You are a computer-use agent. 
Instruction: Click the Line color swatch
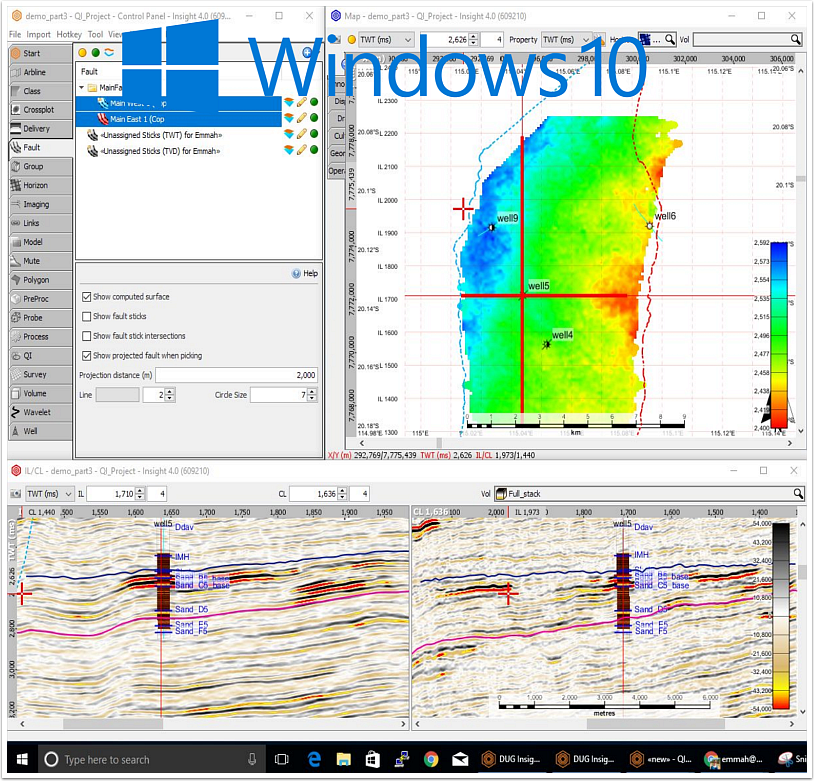click(117, 395)
